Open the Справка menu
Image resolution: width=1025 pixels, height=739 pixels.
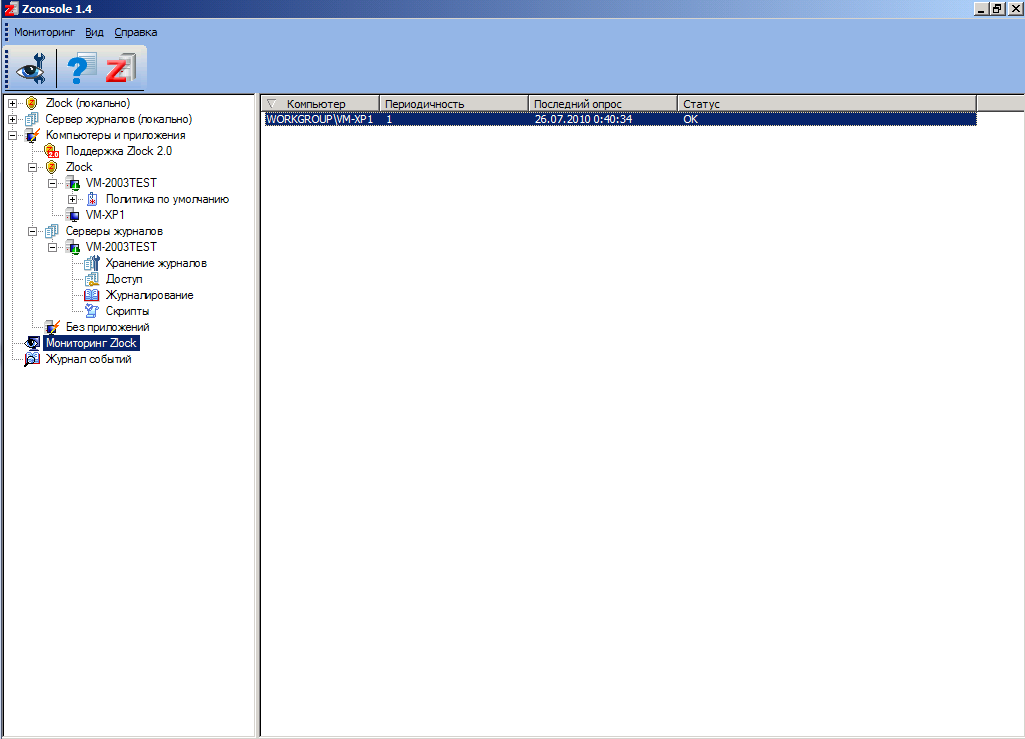[x=135, y=32]
